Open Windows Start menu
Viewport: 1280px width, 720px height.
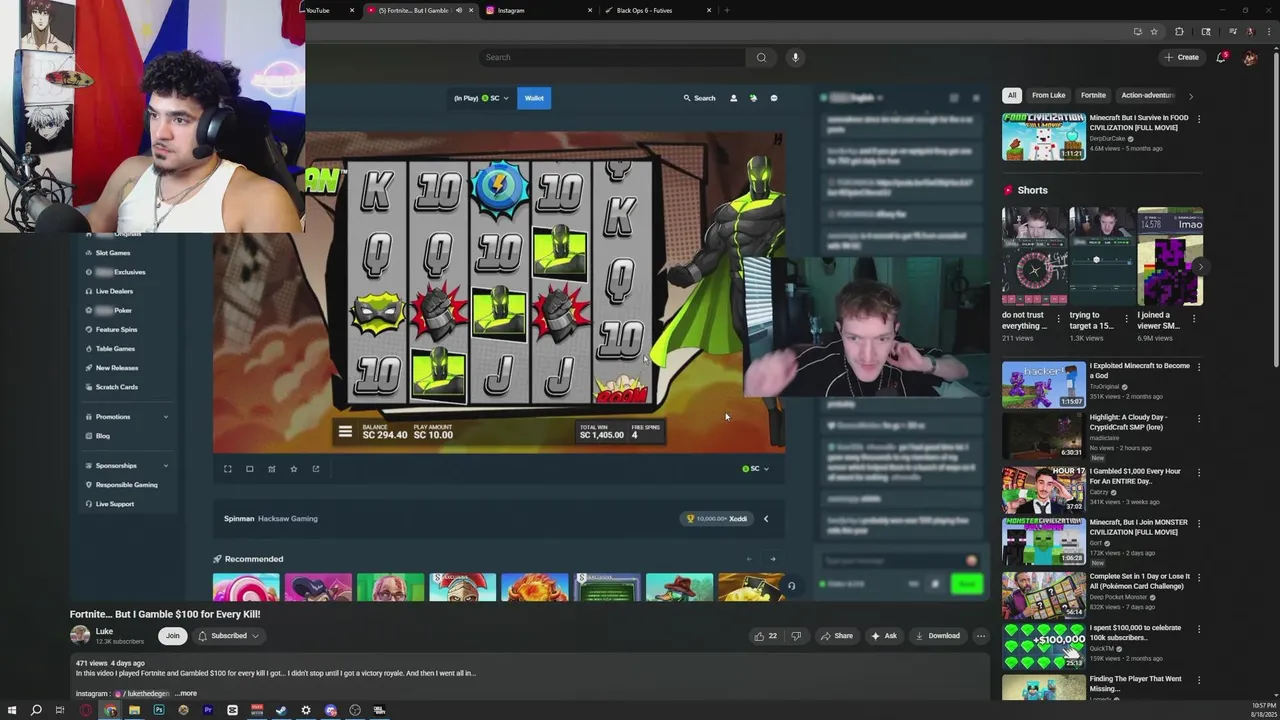12,710
